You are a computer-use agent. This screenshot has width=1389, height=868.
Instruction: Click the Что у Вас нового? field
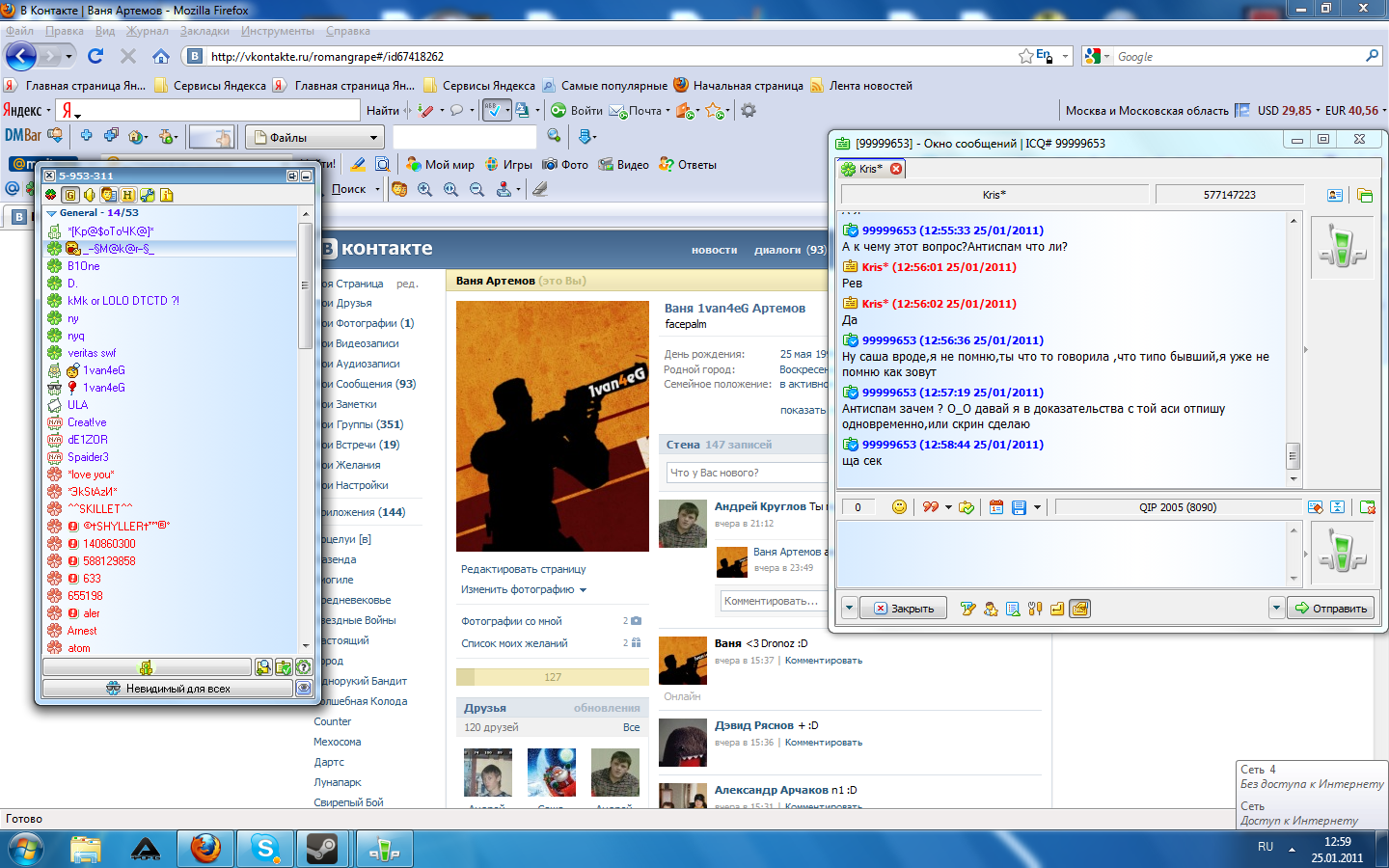[x=748, y=473]
